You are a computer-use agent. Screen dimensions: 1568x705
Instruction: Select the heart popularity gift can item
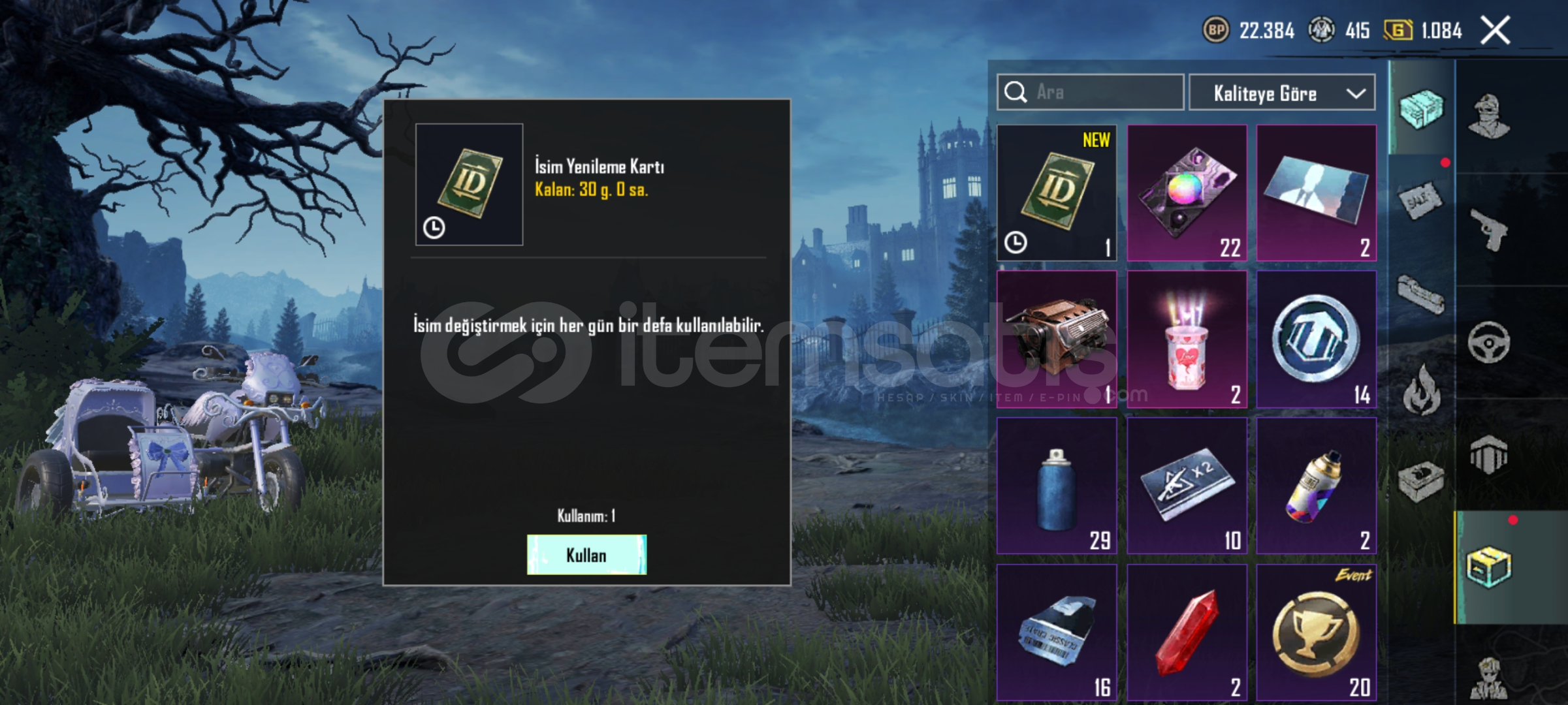1187,339
